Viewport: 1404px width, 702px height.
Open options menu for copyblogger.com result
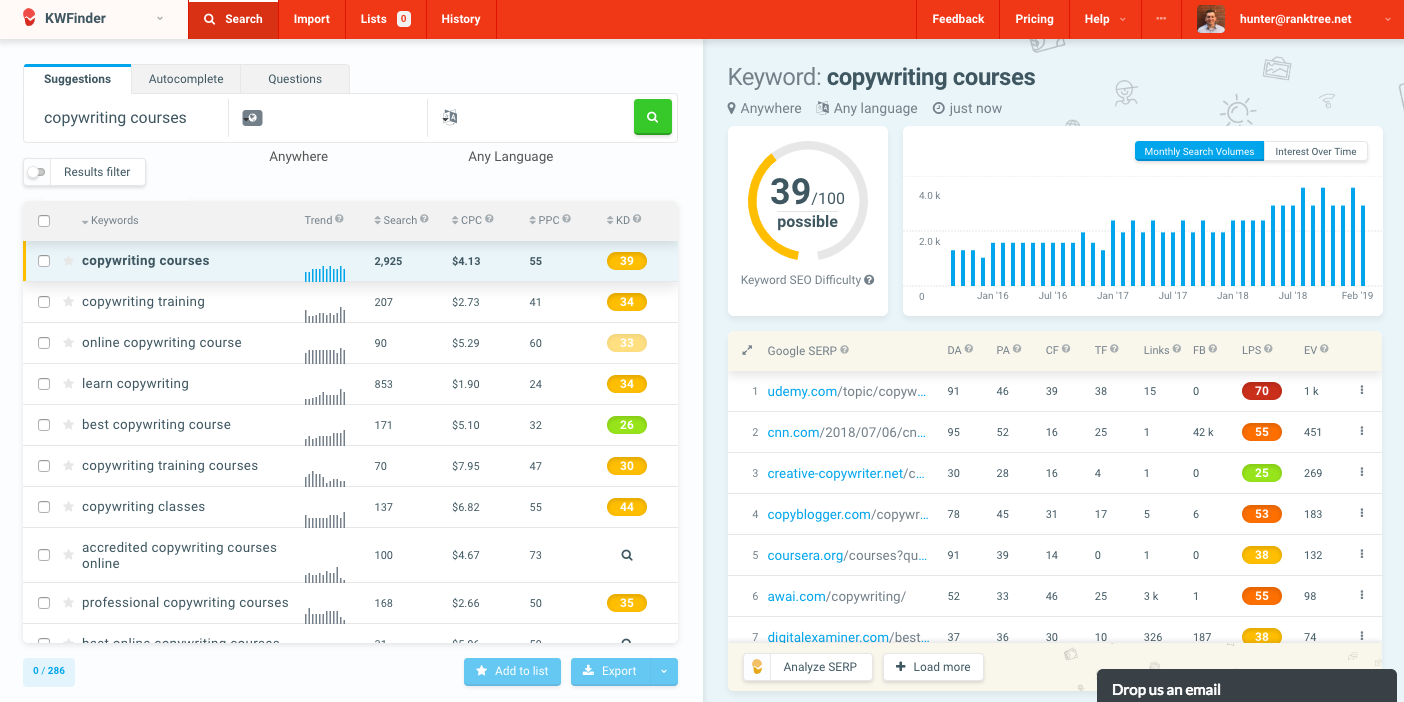coord(1362,514)
